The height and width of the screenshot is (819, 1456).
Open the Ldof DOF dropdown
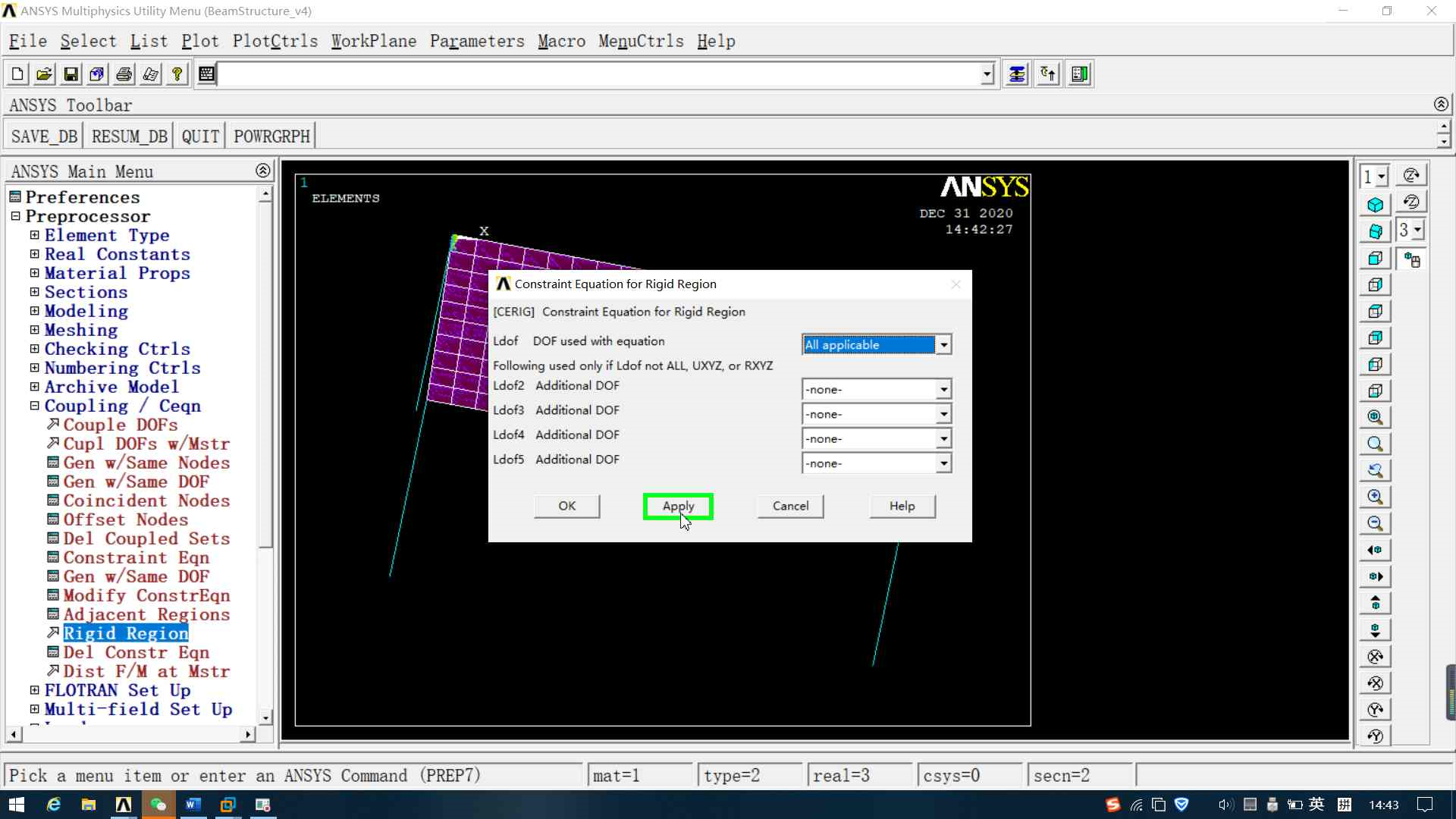coord(943,345)
